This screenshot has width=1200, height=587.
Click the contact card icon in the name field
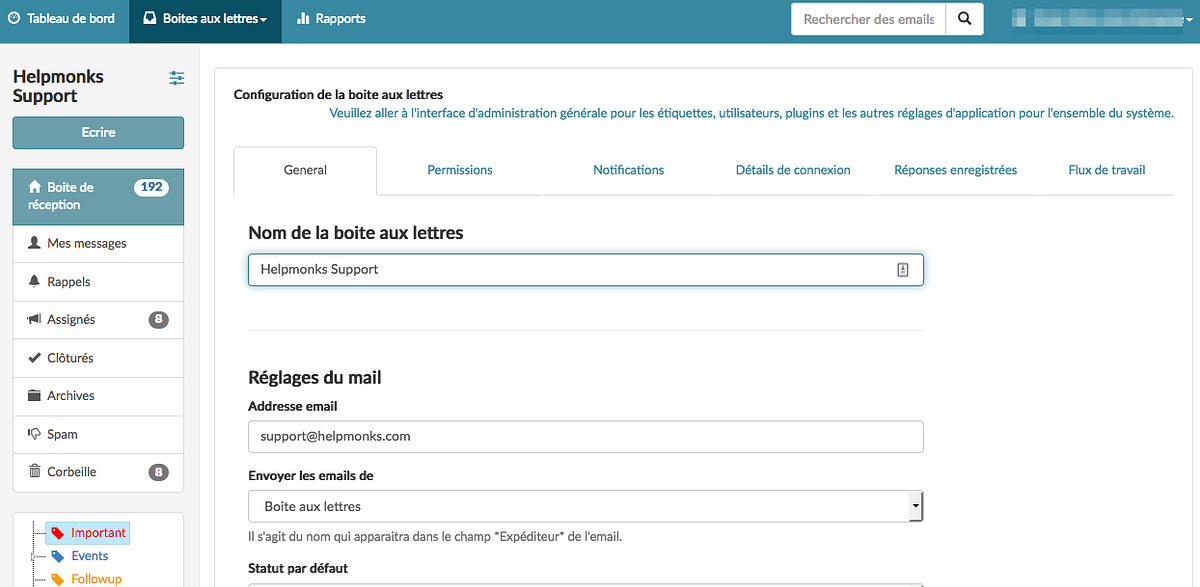coord(903,270)
